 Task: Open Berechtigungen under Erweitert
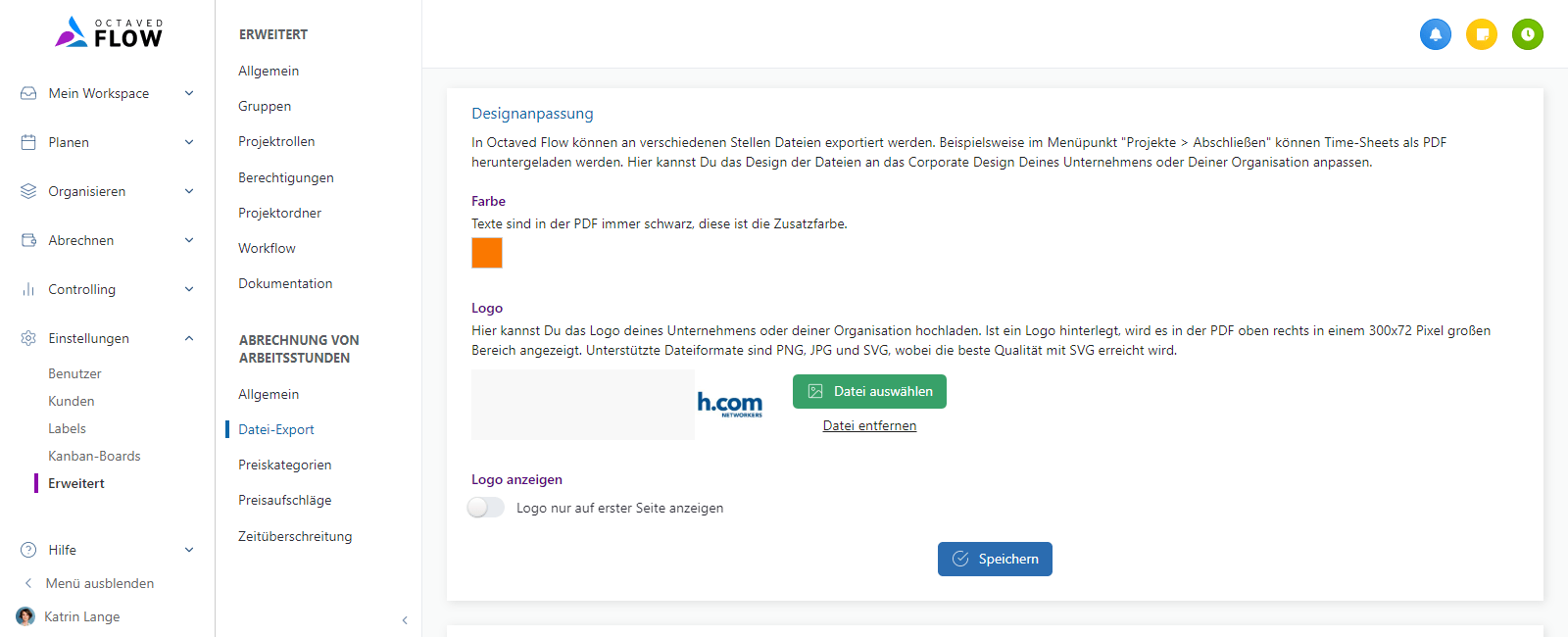point(286,177)
